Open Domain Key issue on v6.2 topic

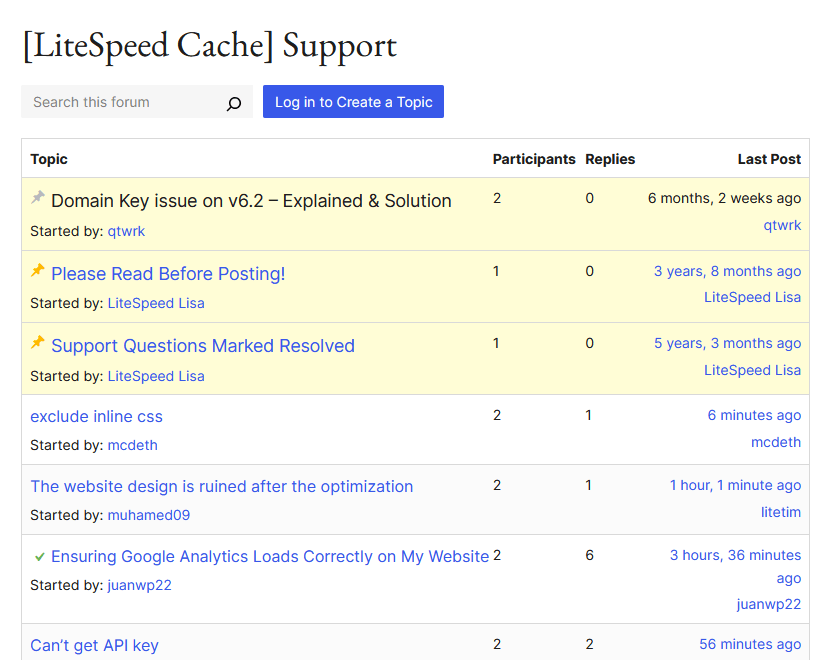251,201
